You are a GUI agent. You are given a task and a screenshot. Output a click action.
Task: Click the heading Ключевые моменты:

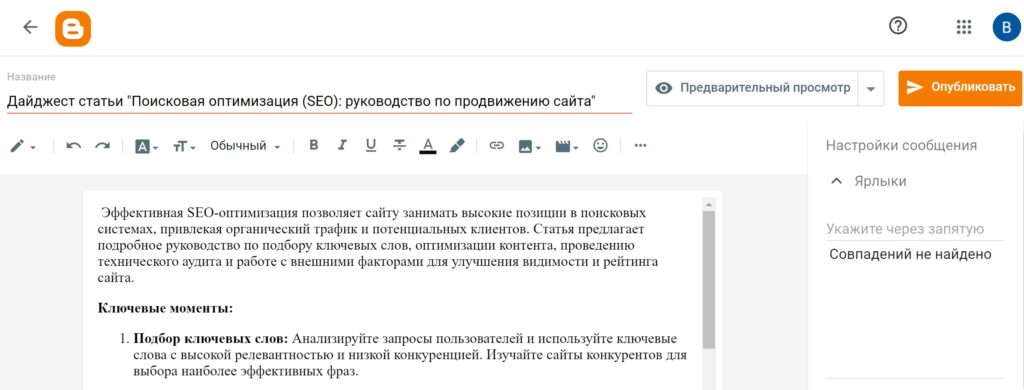[165, 308]
